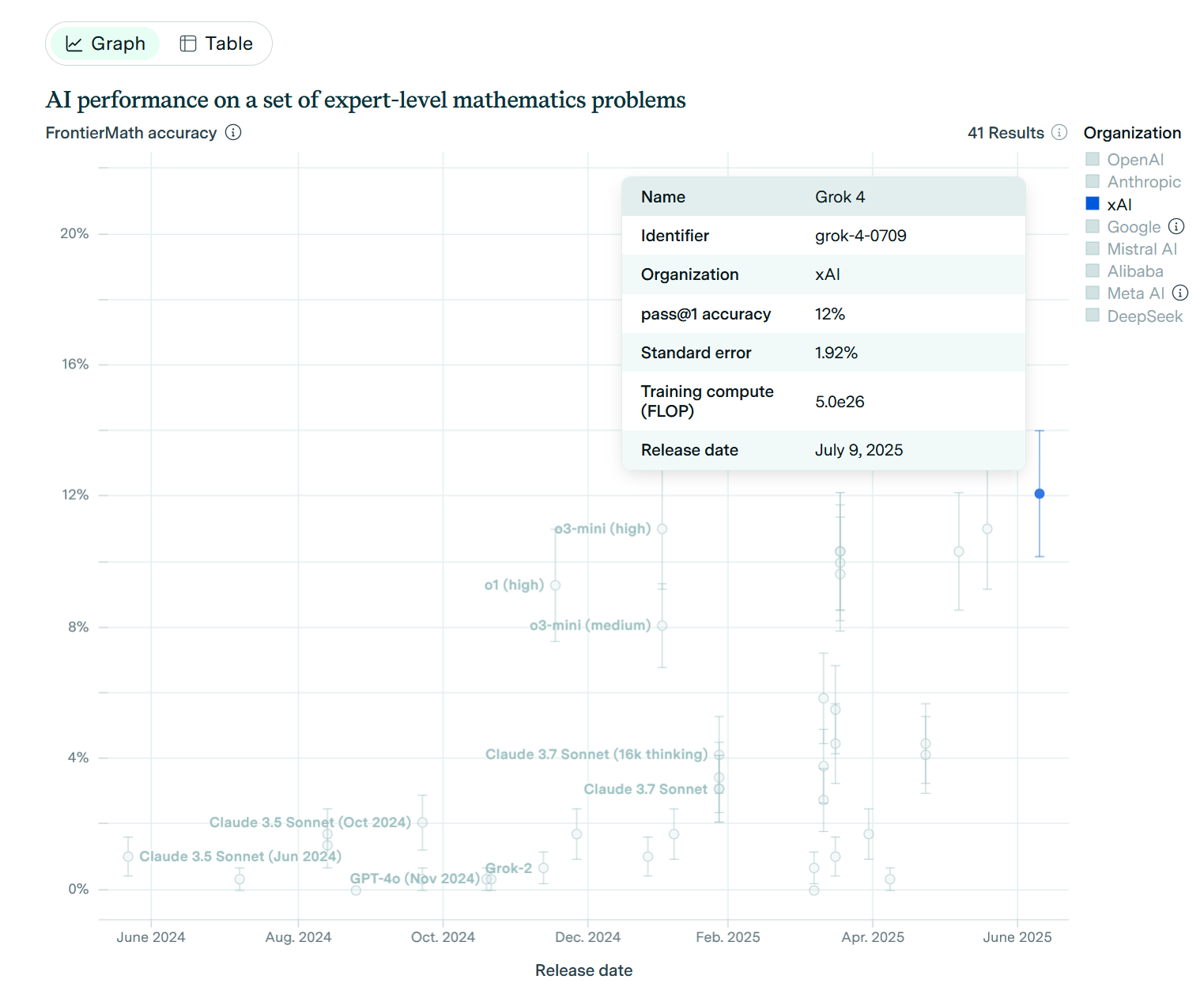Toggle the Anthropic organization checkbox

[x=1093, y=181]
